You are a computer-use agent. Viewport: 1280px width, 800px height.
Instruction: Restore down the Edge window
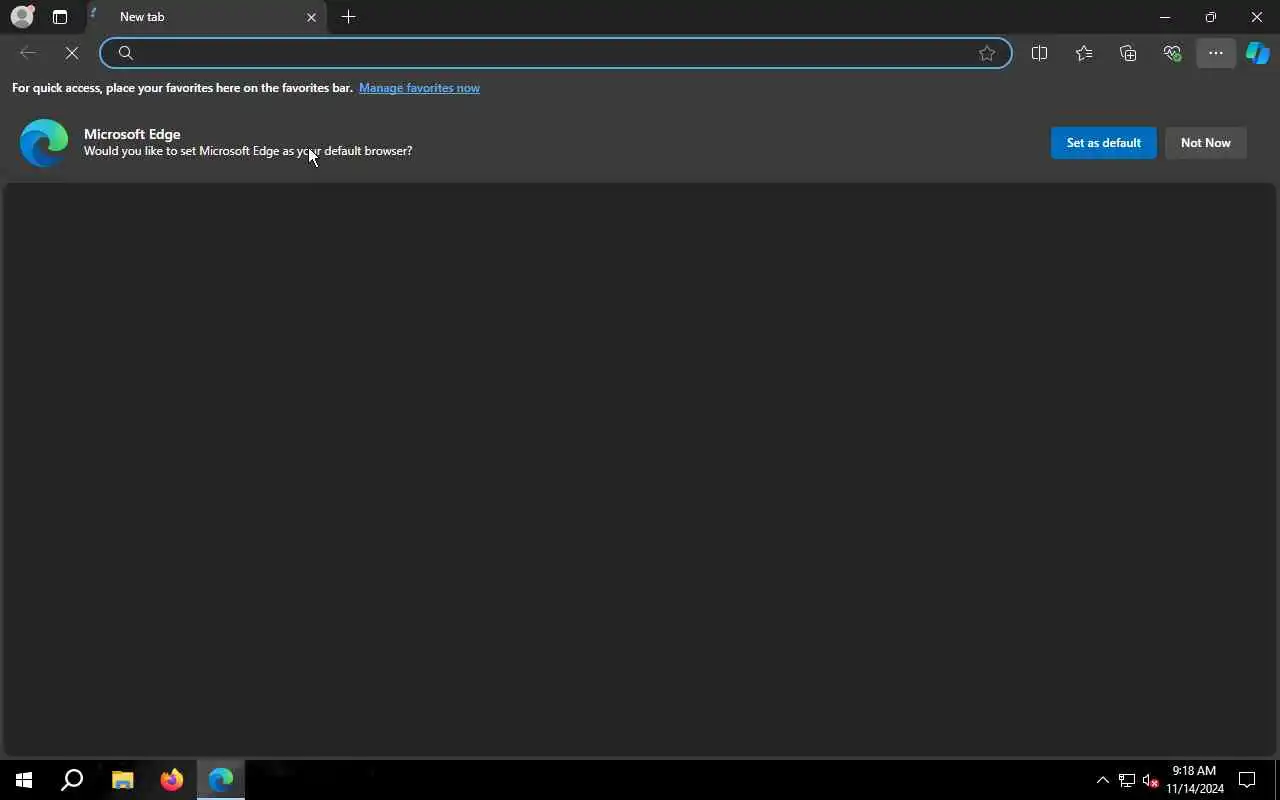(x=1210, y=17)
